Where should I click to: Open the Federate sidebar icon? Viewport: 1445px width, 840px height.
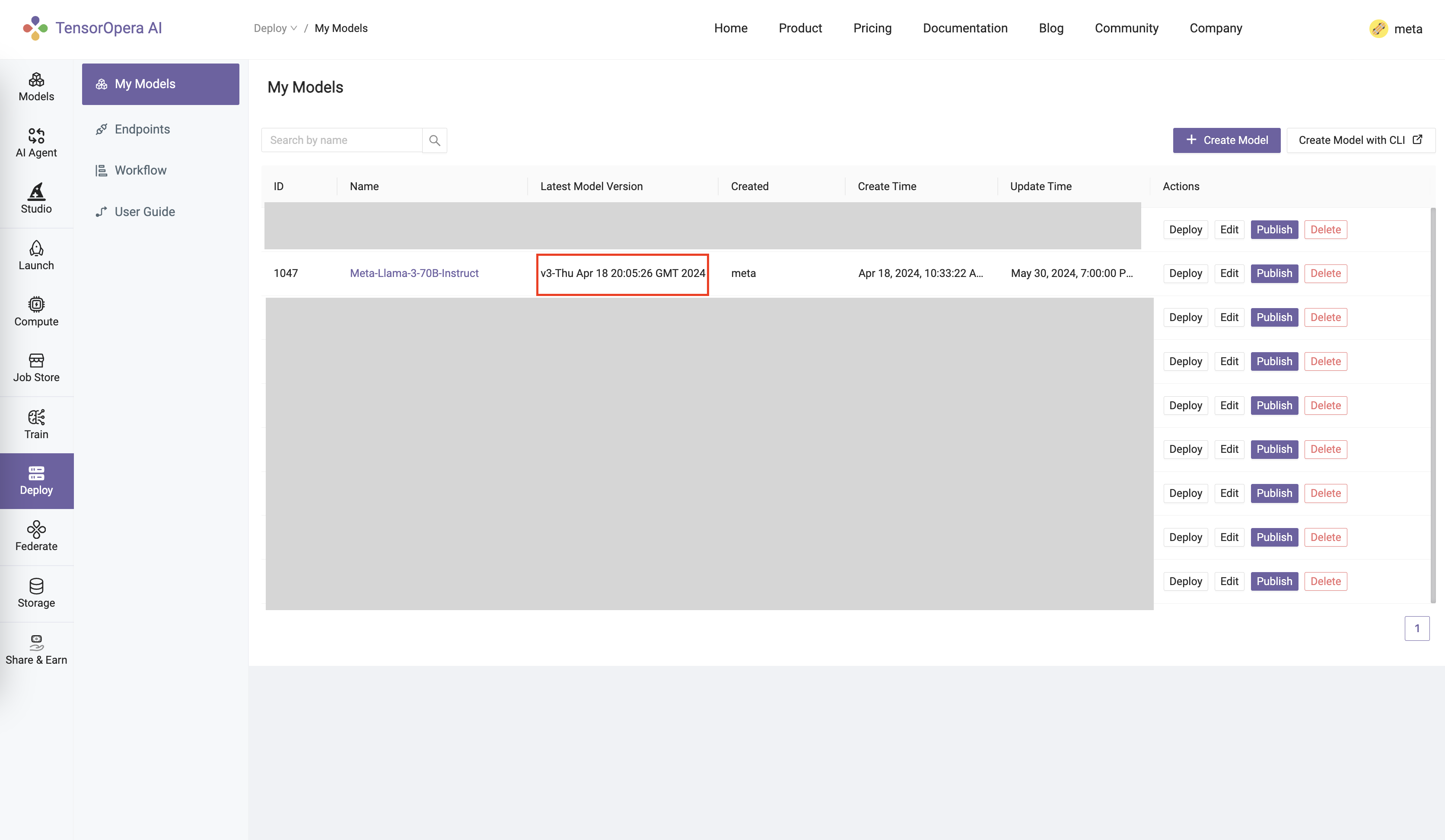36,529
